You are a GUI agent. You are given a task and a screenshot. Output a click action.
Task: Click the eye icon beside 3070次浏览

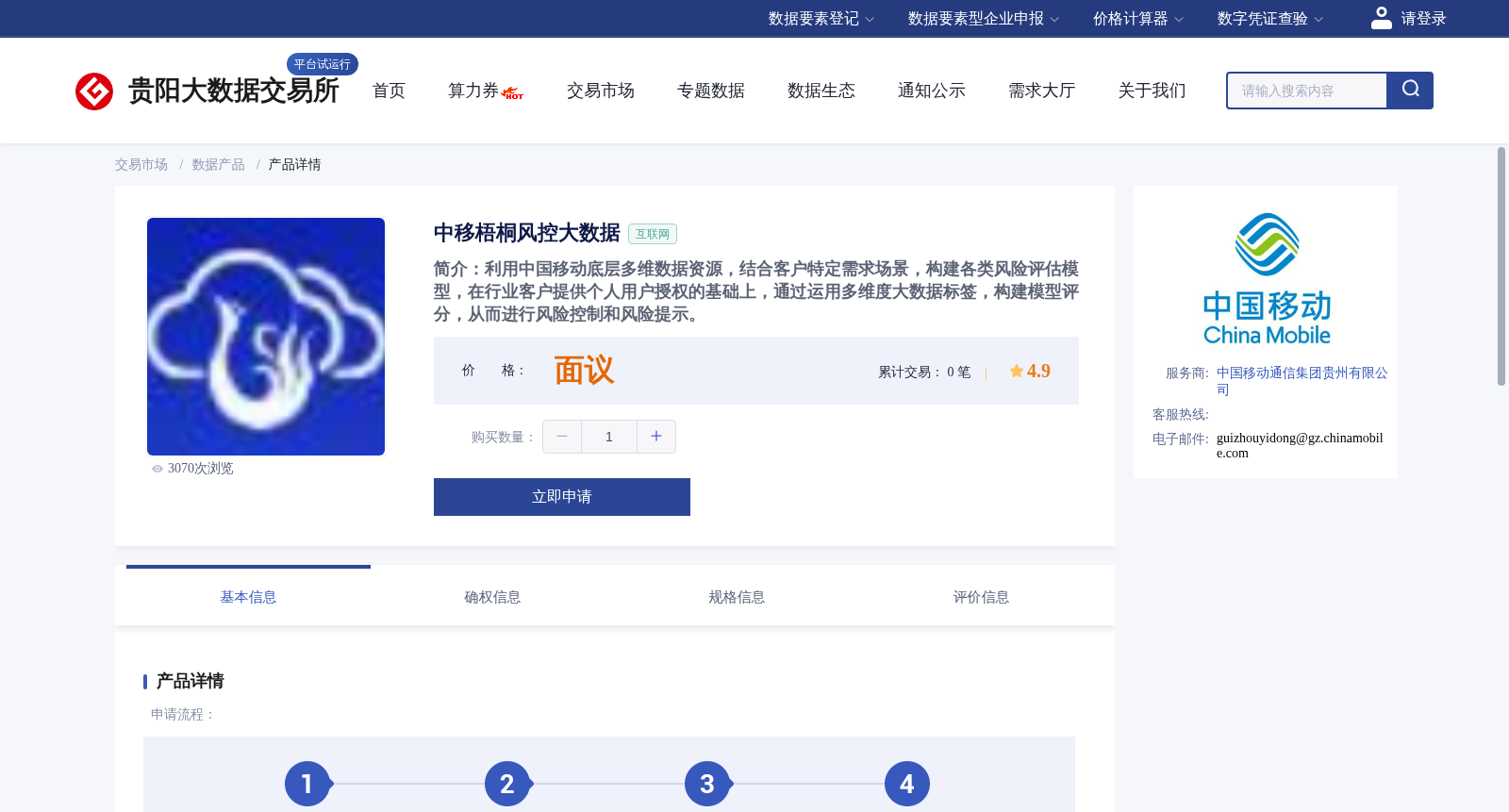pyautogui.click(x=158, y=469)
